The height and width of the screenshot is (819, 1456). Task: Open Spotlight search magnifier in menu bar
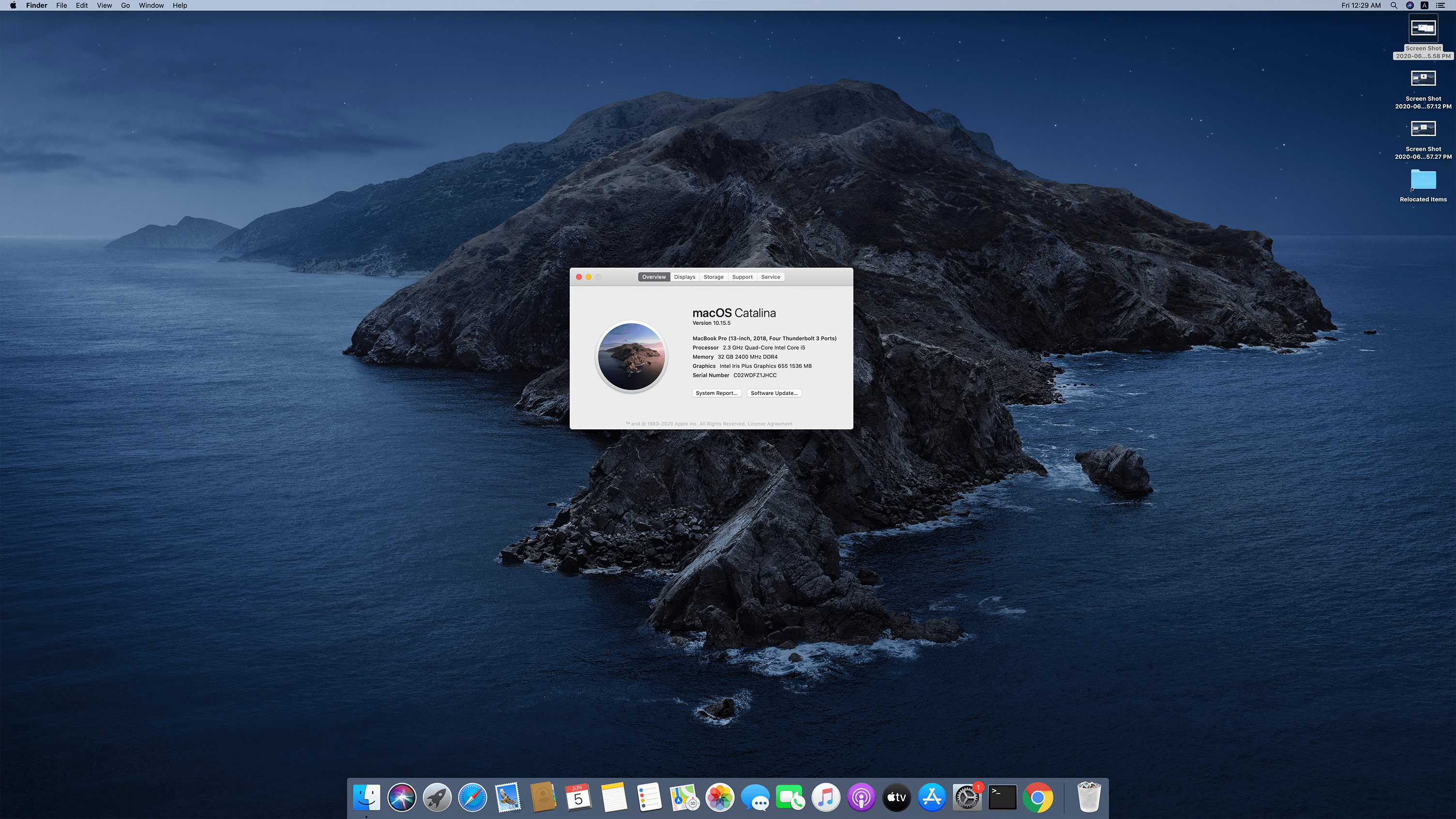point(1394,5)
